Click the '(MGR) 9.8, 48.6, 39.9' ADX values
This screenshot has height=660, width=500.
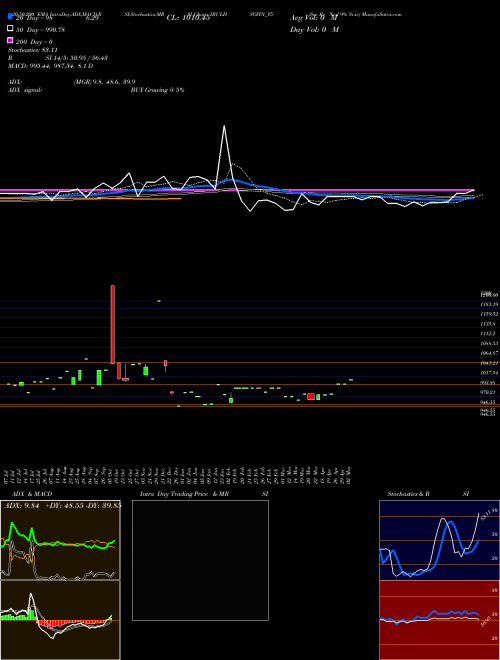coord(104,82)
